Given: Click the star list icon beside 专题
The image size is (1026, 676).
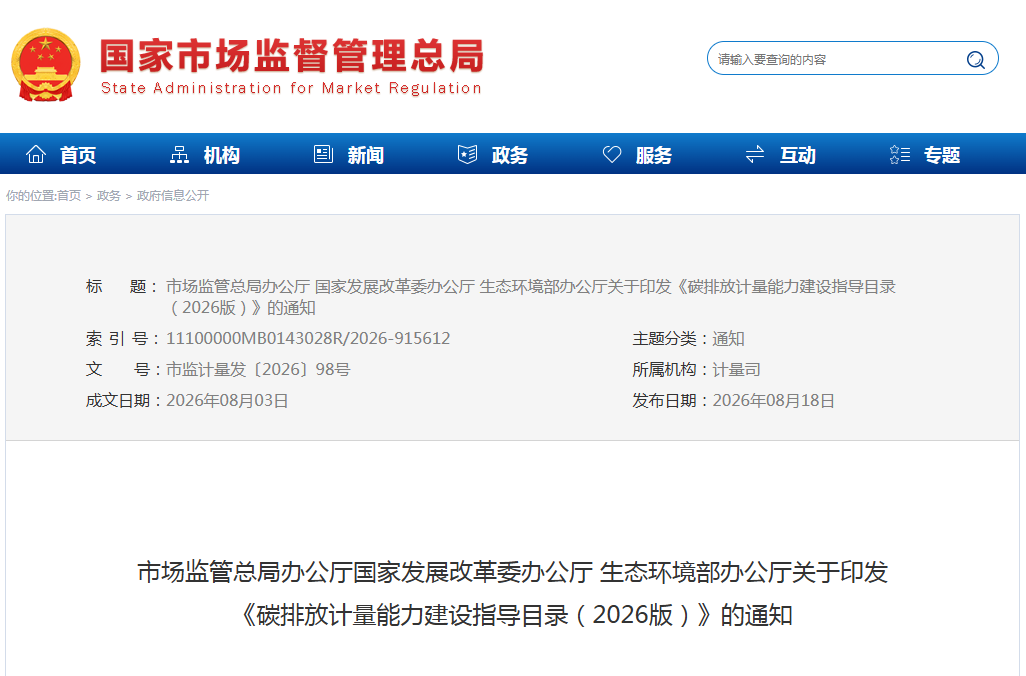Looking at the screenshot, I should [x=900, y=154].
